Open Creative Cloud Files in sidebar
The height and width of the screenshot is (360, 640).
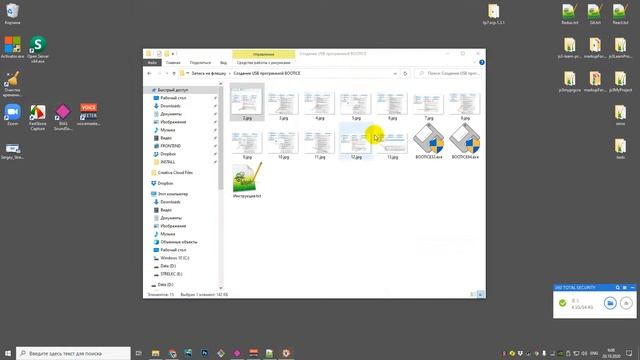coord(175,173)
